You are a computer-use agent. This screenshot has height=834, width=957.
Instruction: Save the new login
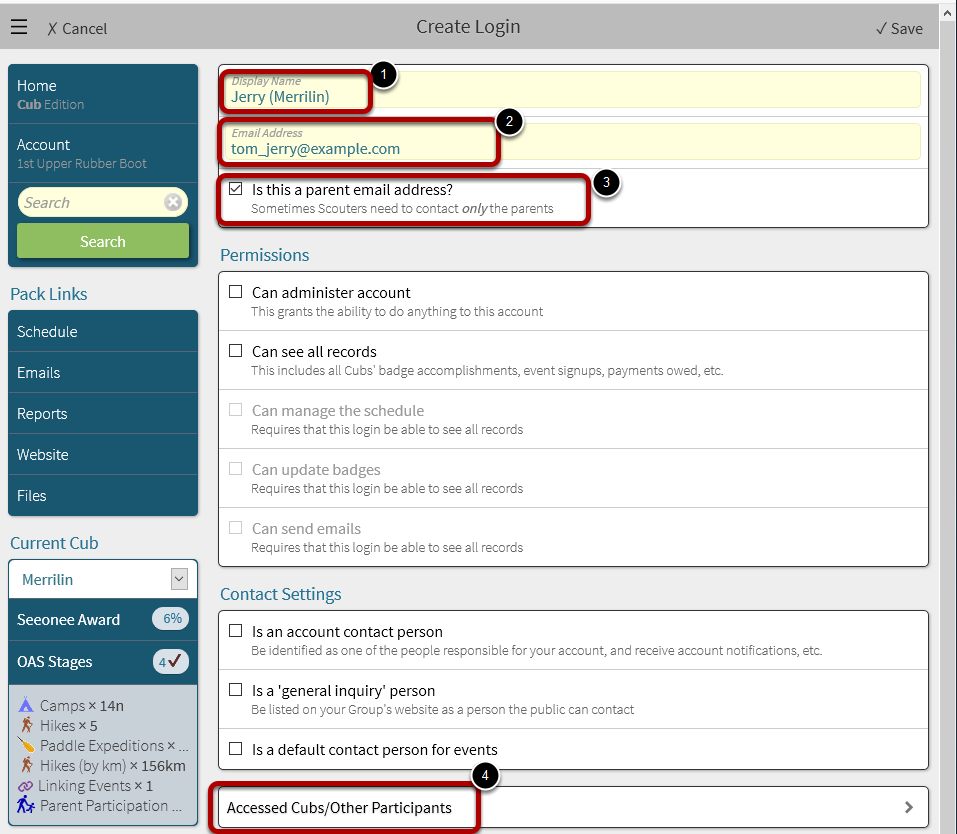coord(899,28)
